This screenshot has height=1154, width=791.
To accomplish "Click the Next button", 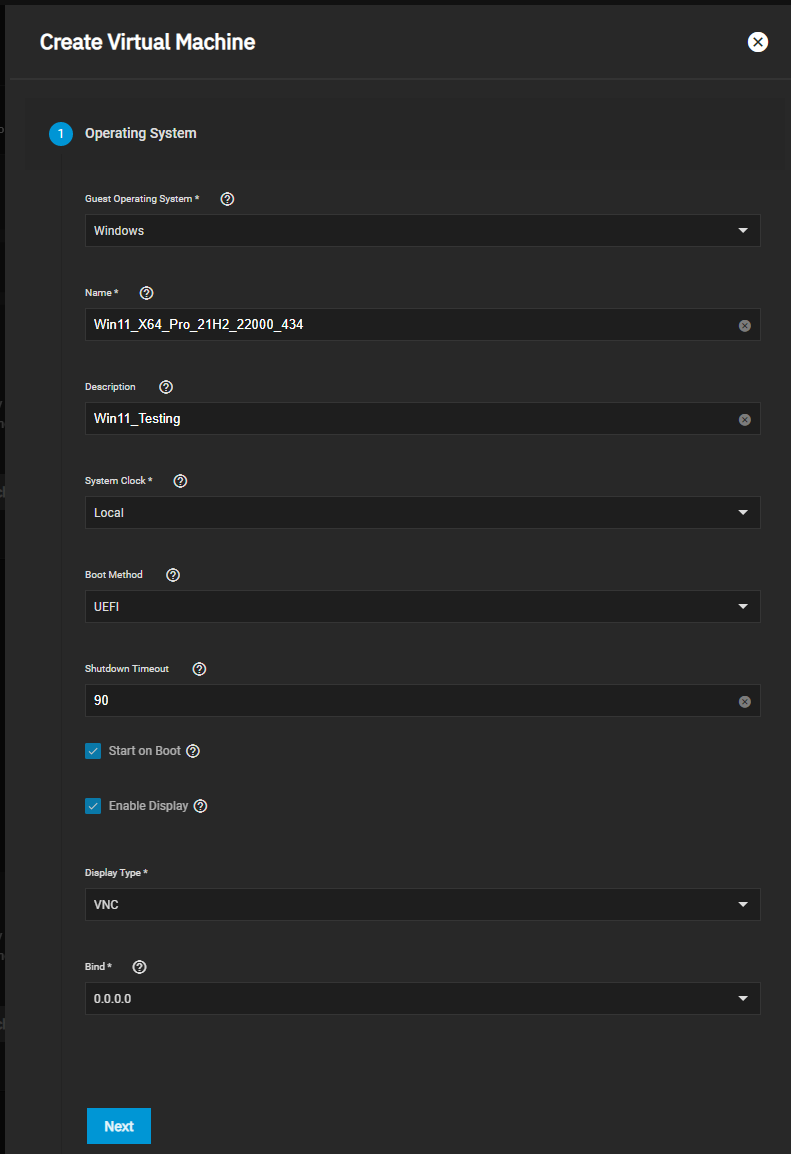I will (119, 1126).
